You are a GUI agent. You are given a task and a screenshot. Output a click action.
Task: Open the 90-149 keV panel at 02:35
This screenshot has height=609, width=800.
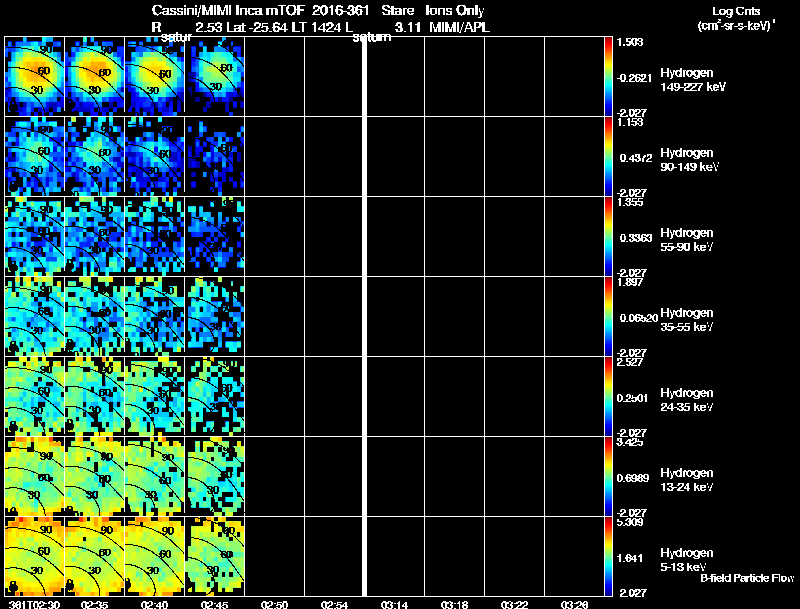(x=94, y=156)
